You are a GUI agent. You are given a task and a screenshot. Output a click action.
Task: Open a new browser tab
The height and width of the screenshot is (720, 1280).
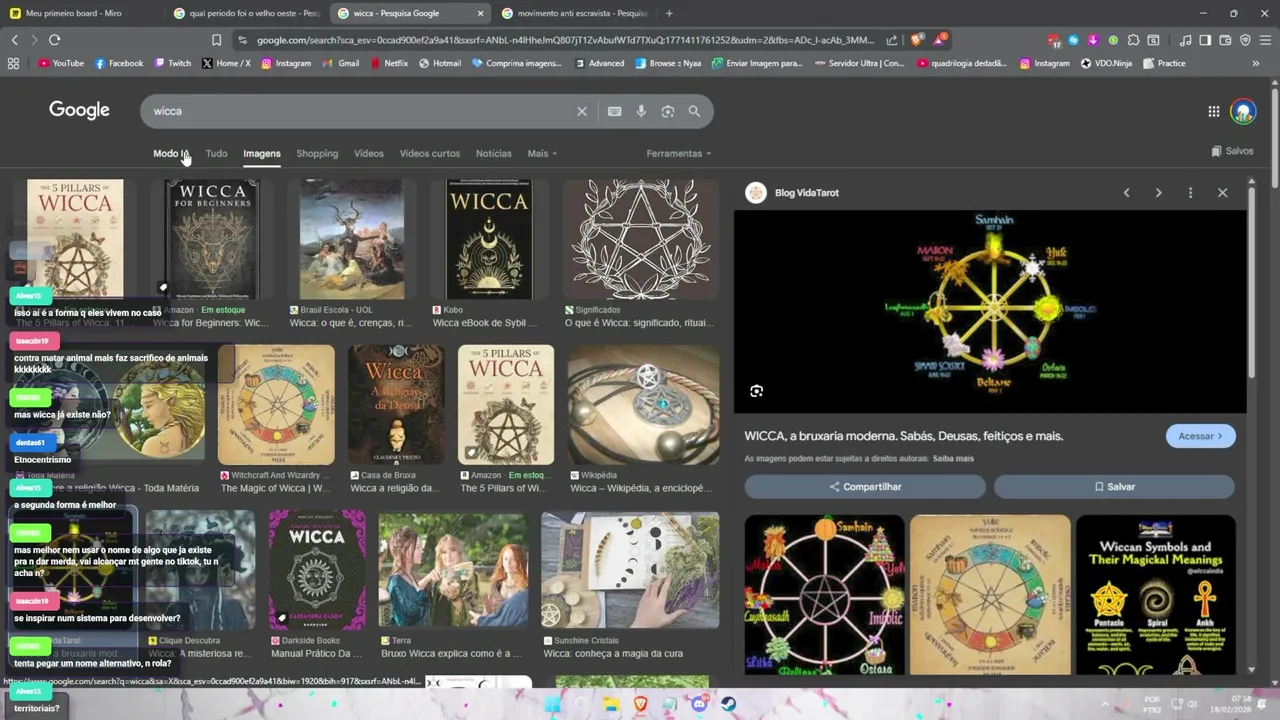[x=669, y=13]
